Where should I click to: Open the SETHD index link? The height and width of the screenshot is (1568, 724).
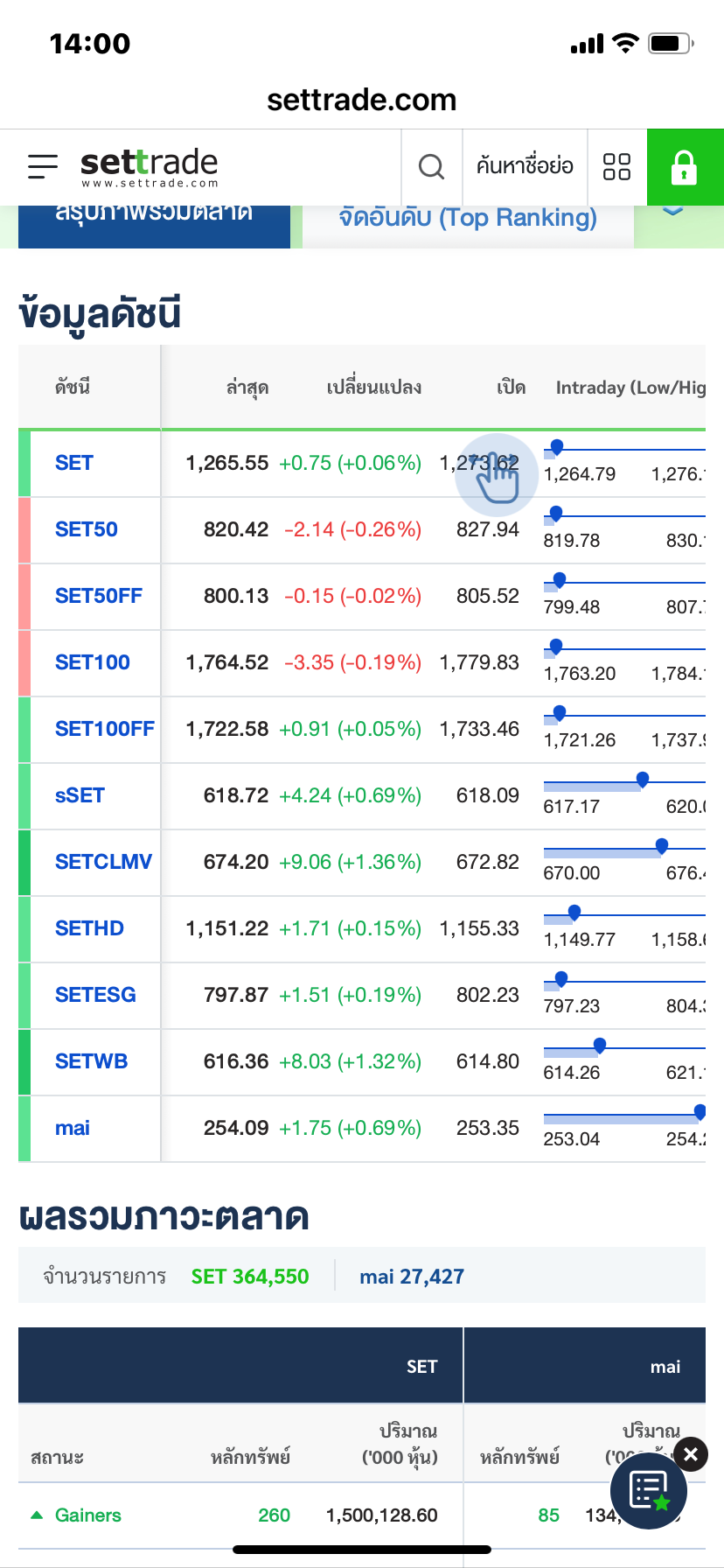tap(89, 928)
